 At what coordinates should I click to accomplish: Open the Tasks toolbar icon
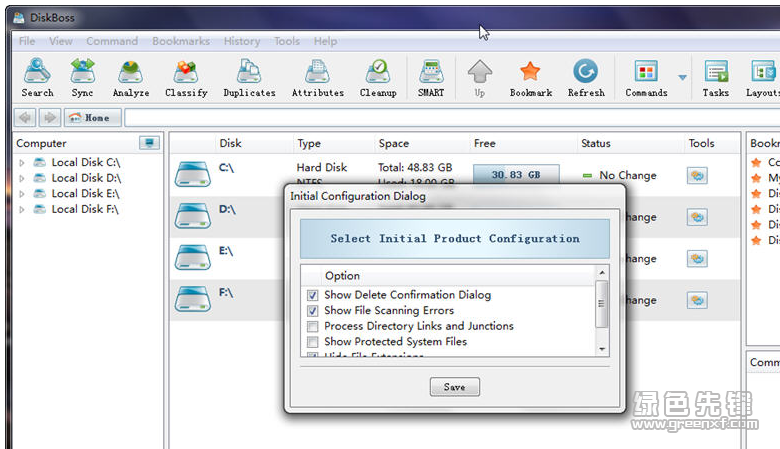[715, 78]
